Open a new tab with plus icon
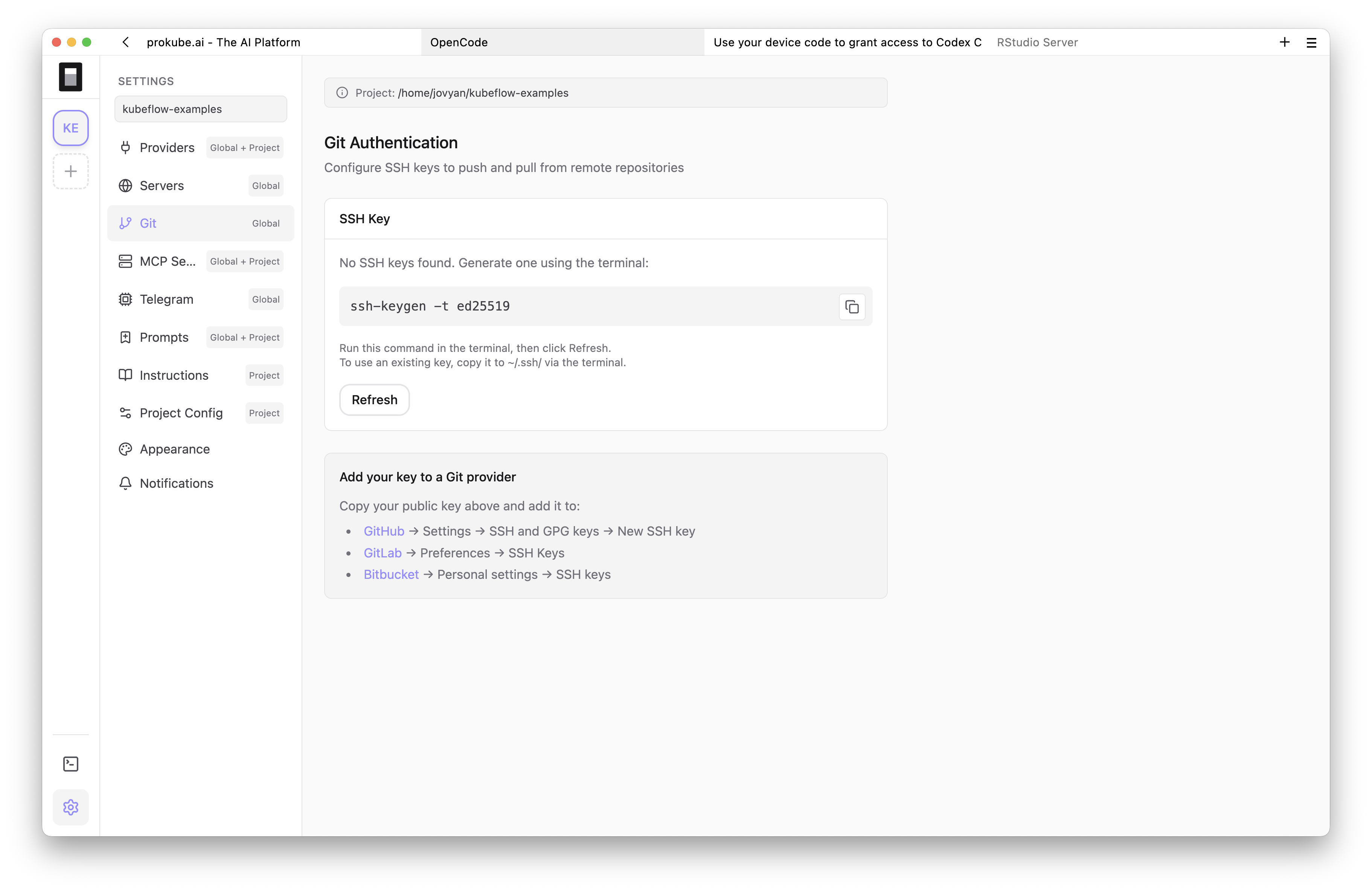This screenshot has width=1372, height=892. click(x=1284, y=42)
